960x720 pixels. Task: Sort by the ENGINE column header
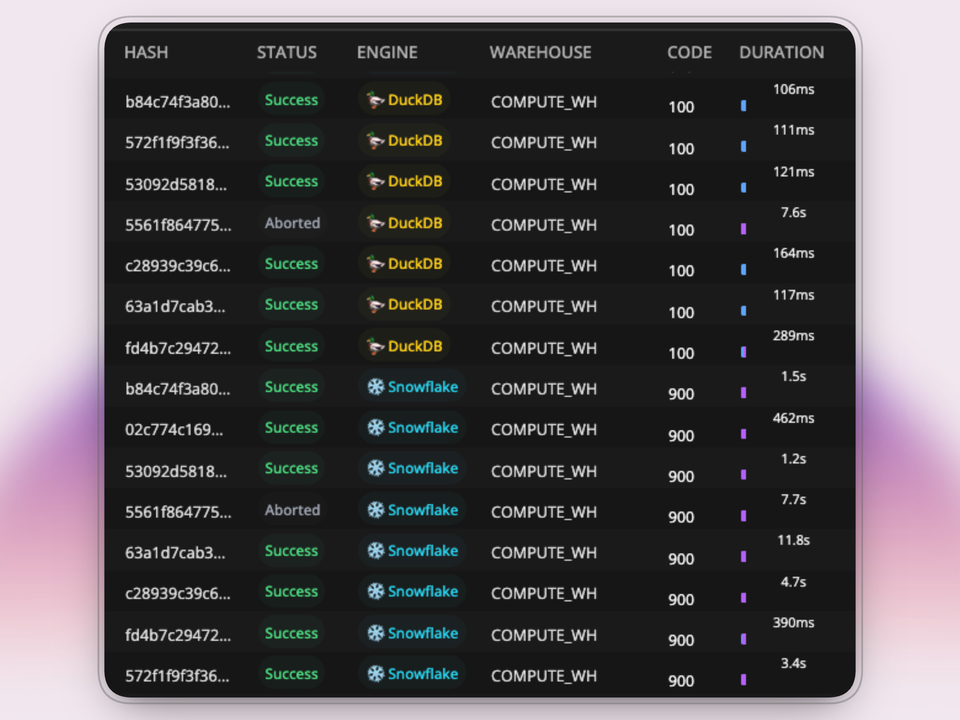coord(387,52)
